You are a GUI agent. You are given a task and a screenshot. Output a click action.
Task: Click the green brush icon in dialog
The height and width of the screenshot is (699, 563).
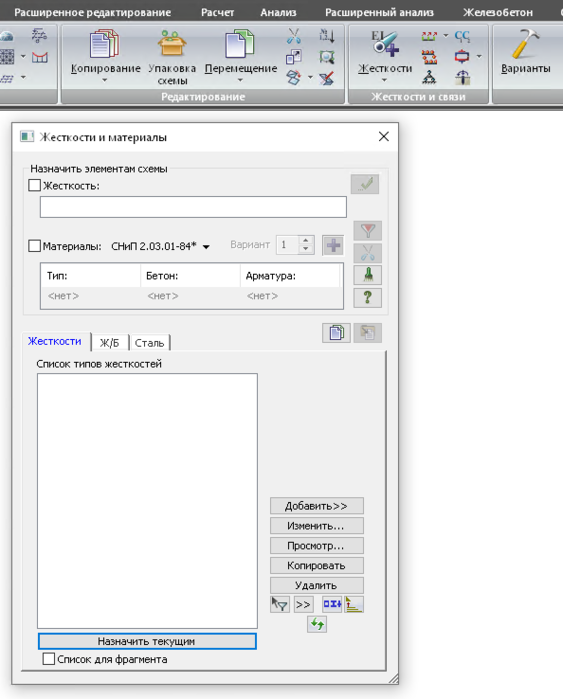367,275
